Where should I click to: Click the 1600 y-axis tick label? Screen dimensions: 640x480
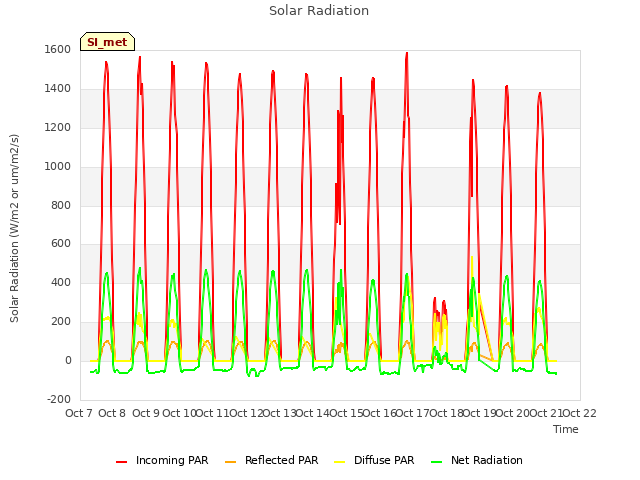pos(58,49)
